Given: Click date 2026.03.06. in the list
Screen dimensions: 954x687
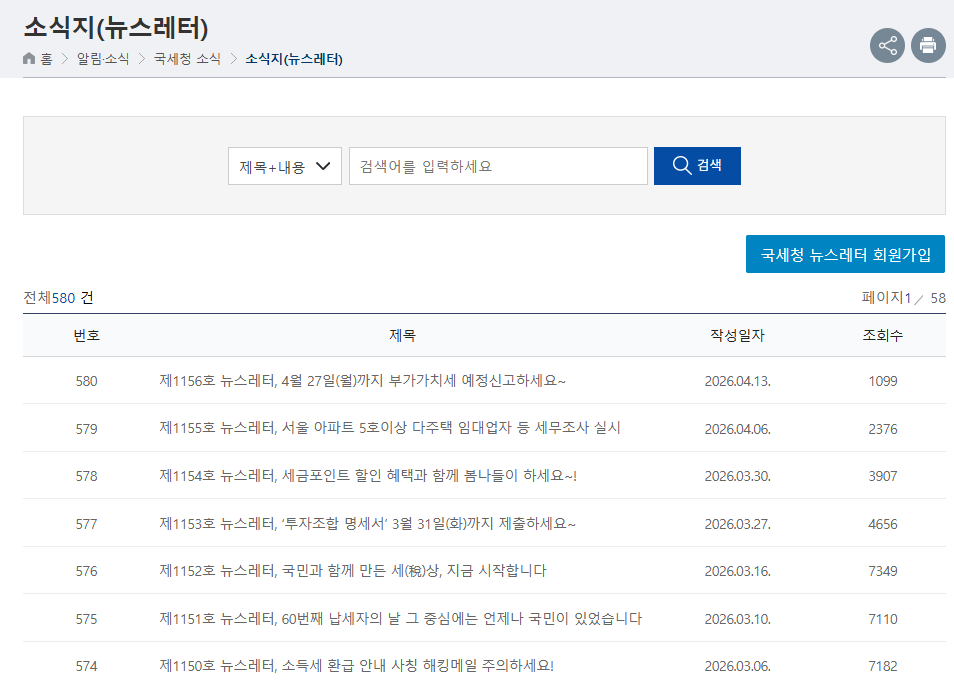Looking at the screenshot, I should (737, 666).
